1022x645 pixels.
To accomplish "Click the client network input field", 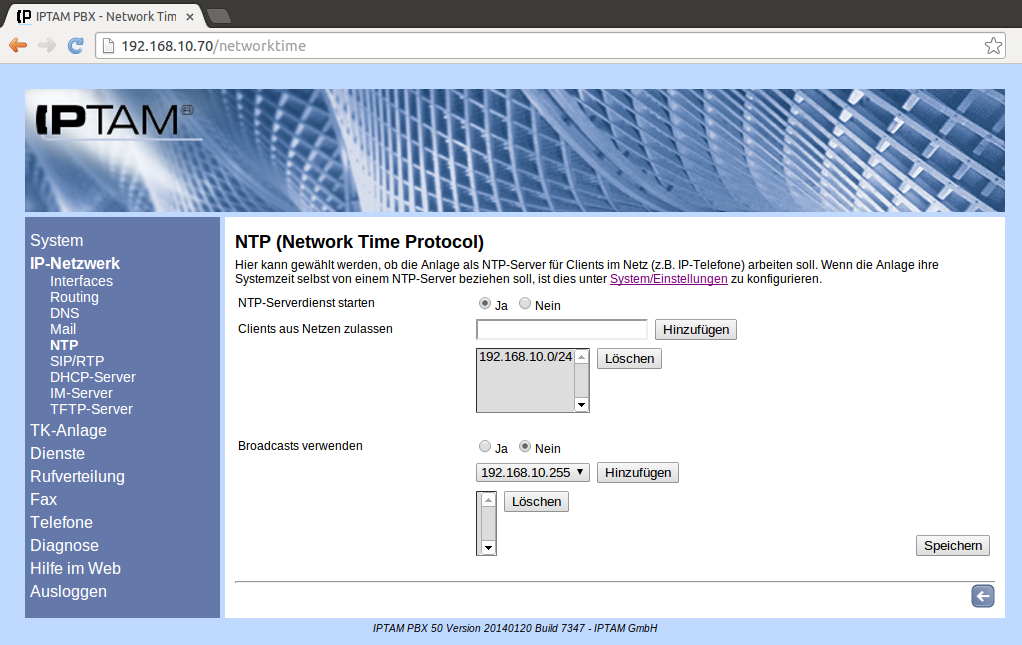I will [562, 330].
